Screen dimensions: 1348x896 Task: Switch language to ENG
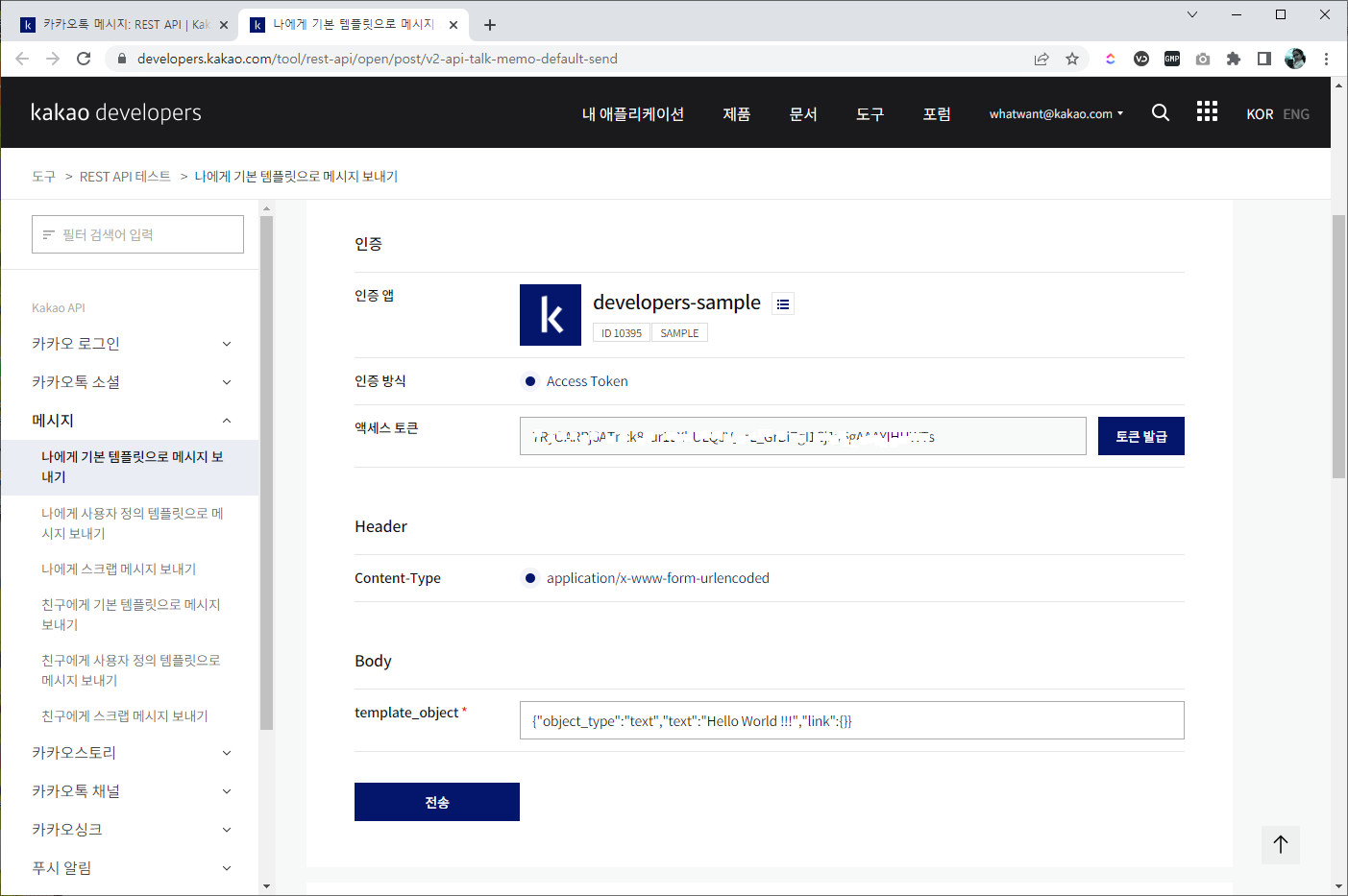click(x=1296, y=113)
